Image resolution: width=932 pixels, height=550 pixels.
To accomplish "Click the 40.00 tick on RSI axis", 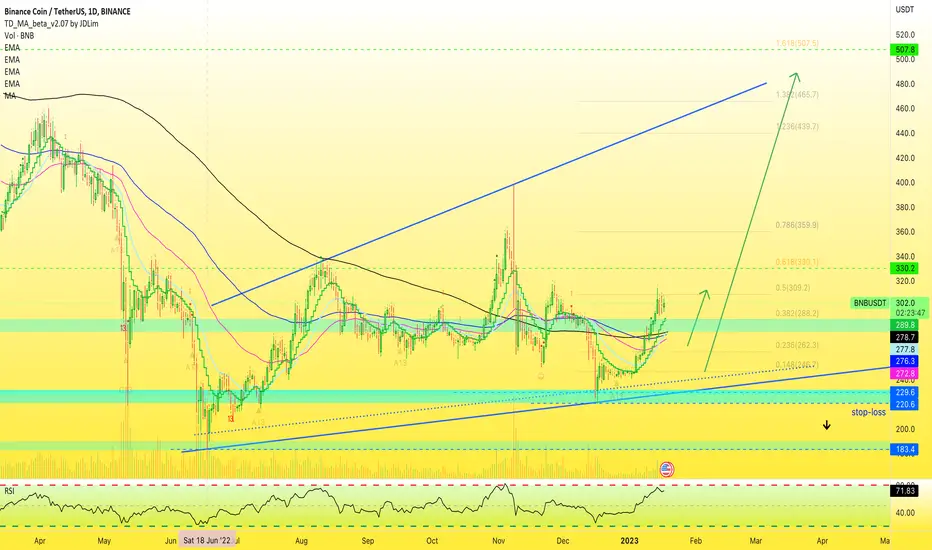I will [905, 513].
